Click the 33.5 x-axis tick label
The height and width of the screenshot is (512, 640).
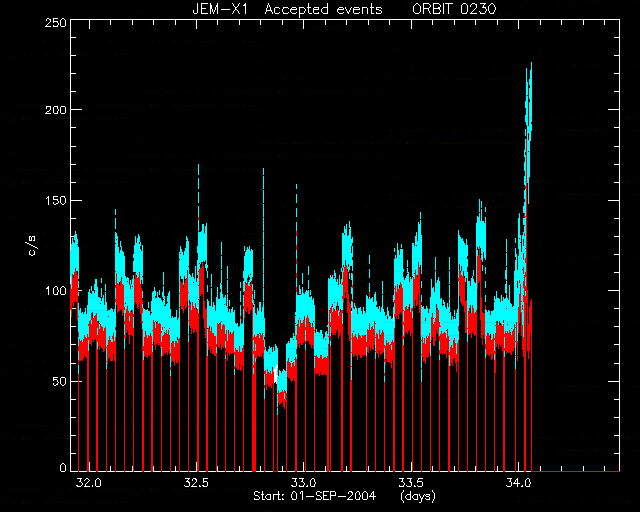click(411, 483)
